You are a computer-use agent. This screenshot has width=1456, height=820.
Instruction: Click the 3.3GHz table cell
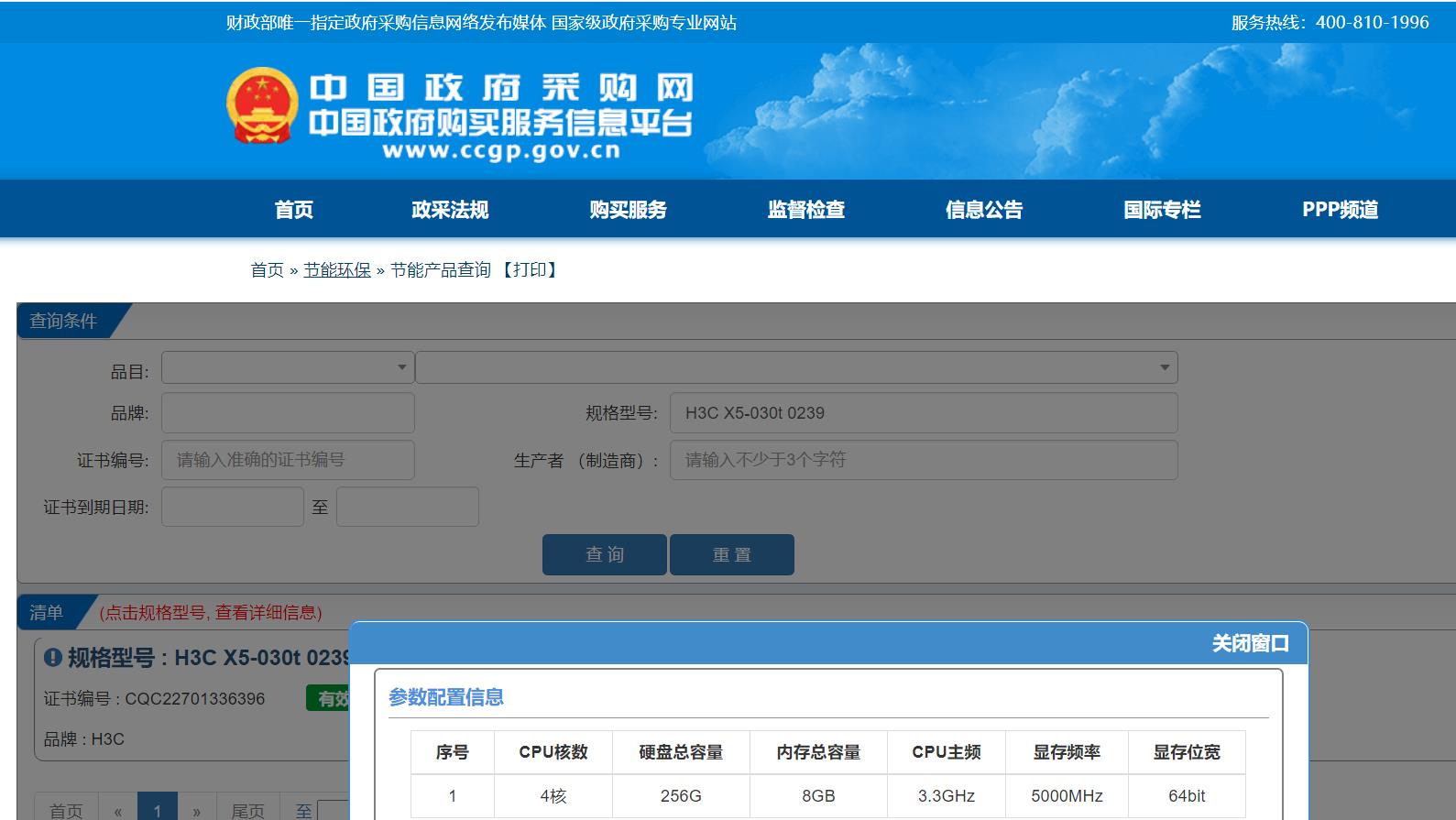pyautogui.click(x=947, y=796)
